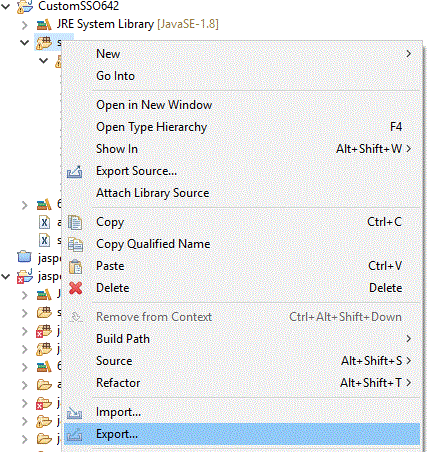Choose Go Into from context menu
446x452 pixels.
(x=242, y=76)
